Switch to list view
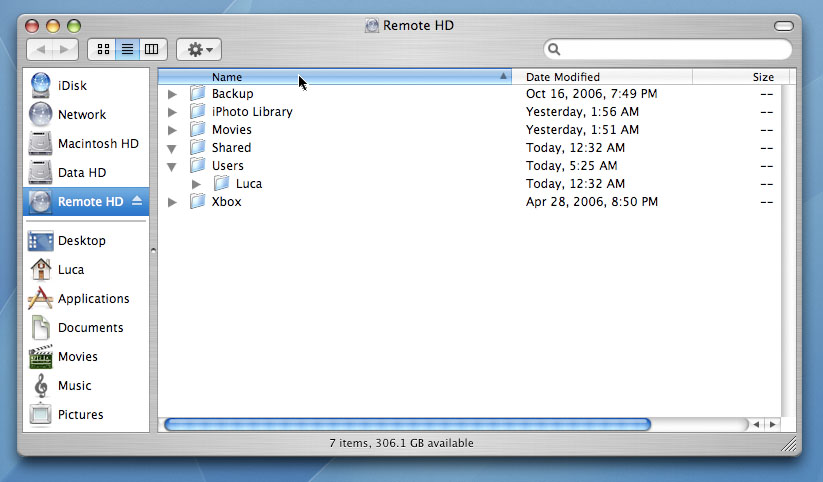Image resolution: width=823 pixels, height=482 pixels. [128, 49]
